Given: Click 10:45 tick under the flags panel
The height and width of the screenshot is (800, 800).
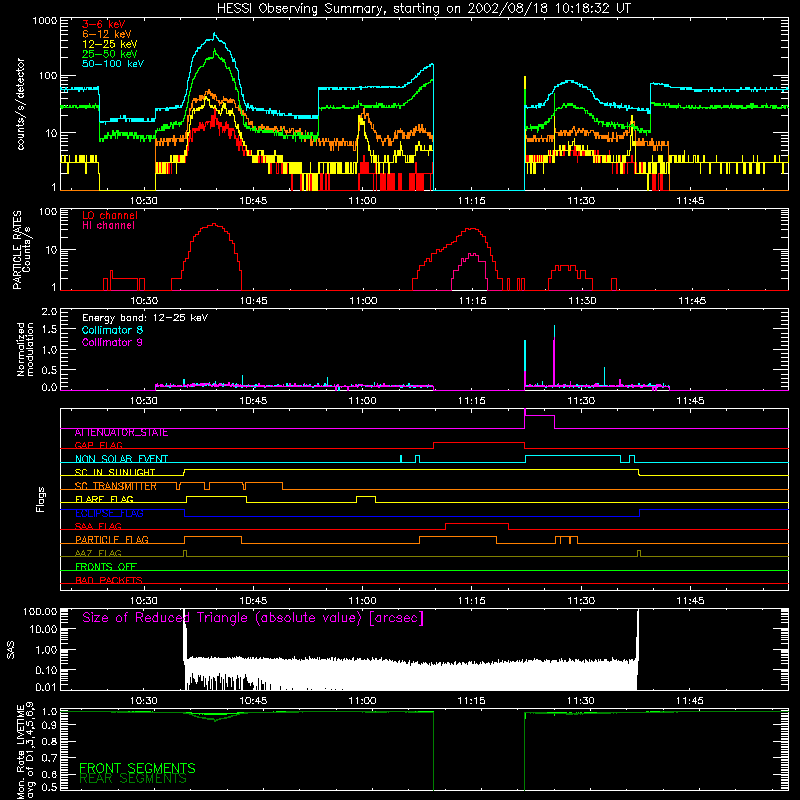Looking at the screenshot, I should [x=253, y=601].
